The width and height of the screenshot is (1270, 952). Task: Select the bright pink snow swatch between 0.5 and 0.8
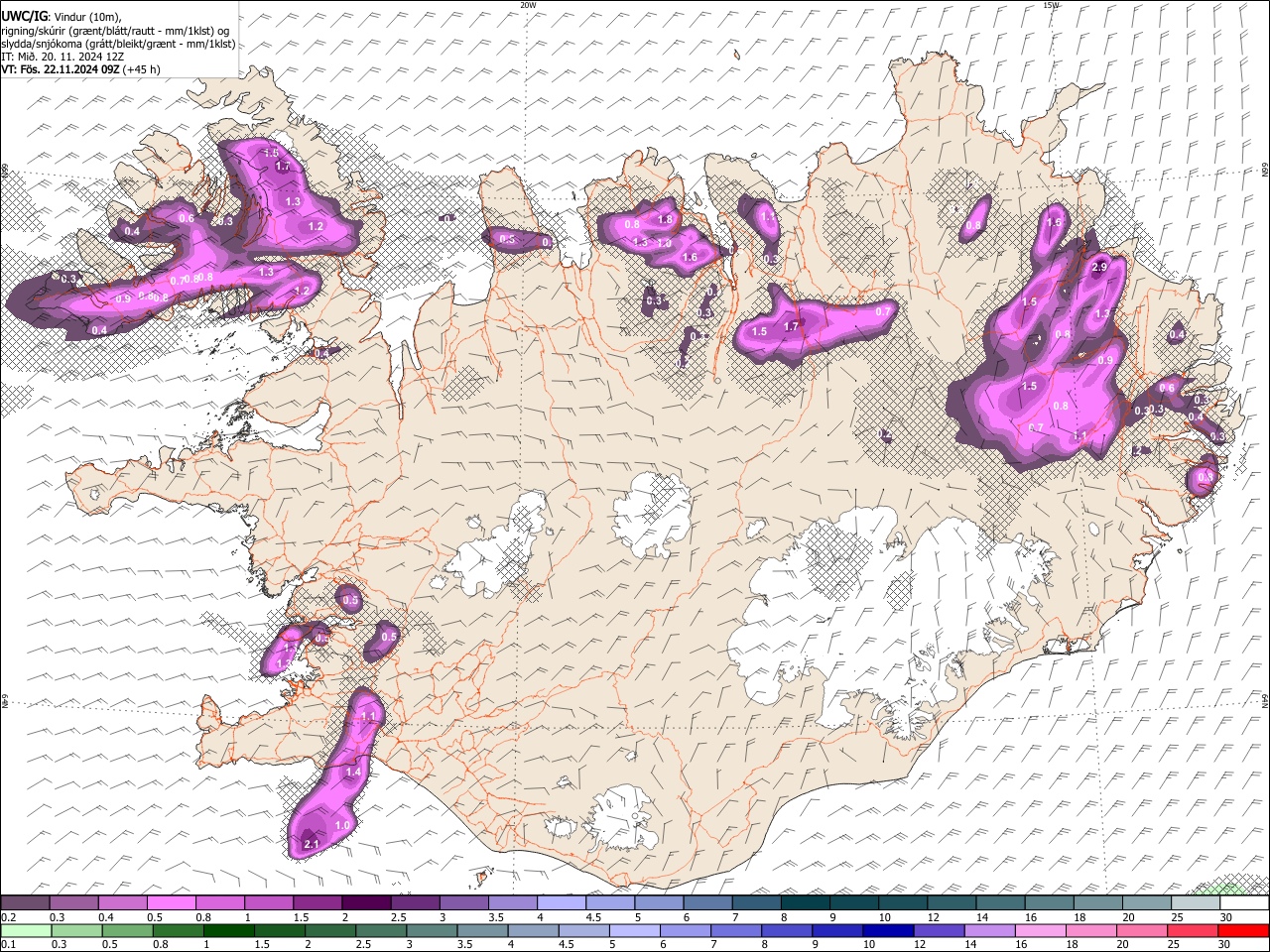[x=172, y=903]
